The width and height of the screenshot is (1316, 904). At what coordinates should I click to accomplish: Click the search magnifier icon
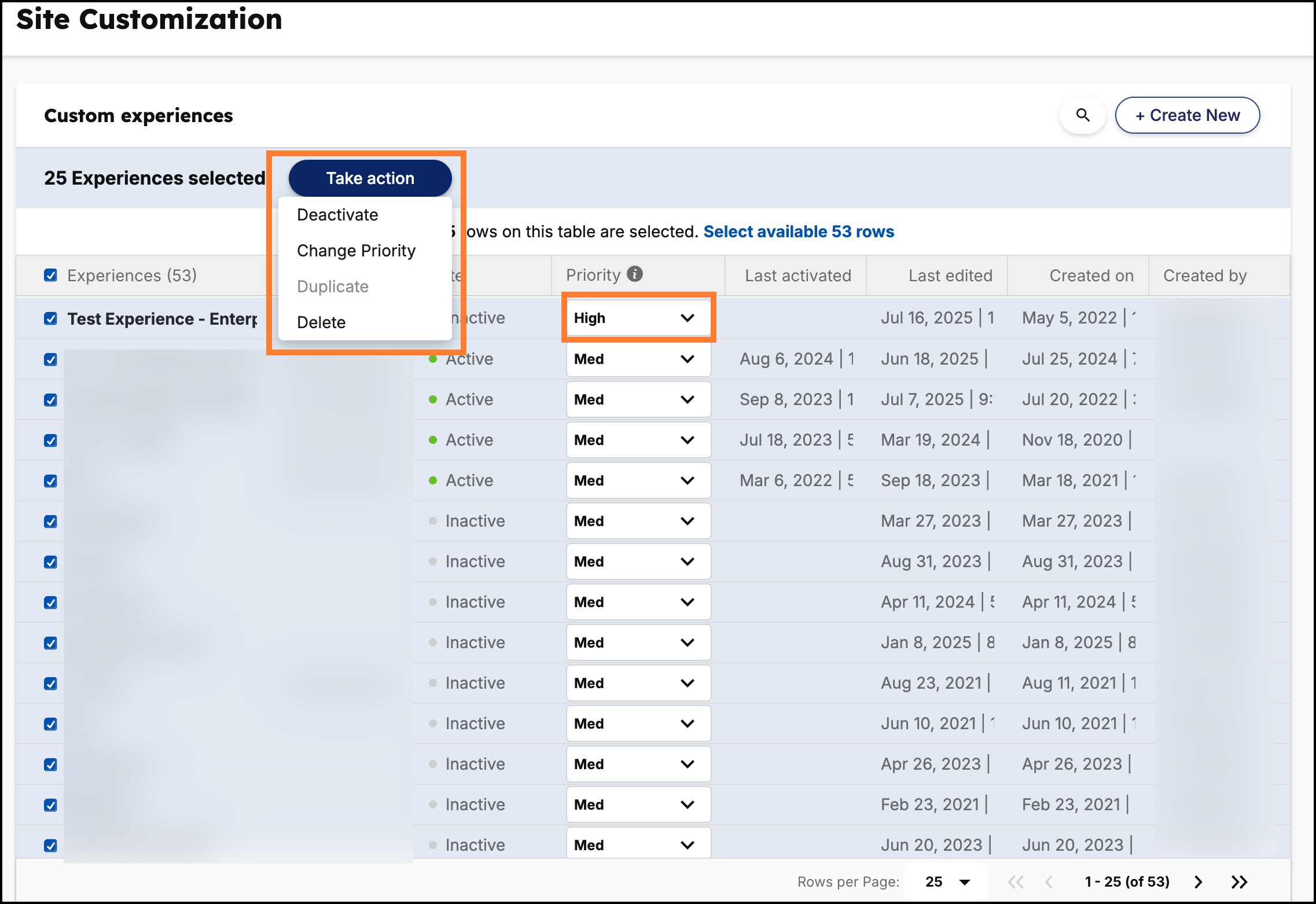coord(1083,115)
